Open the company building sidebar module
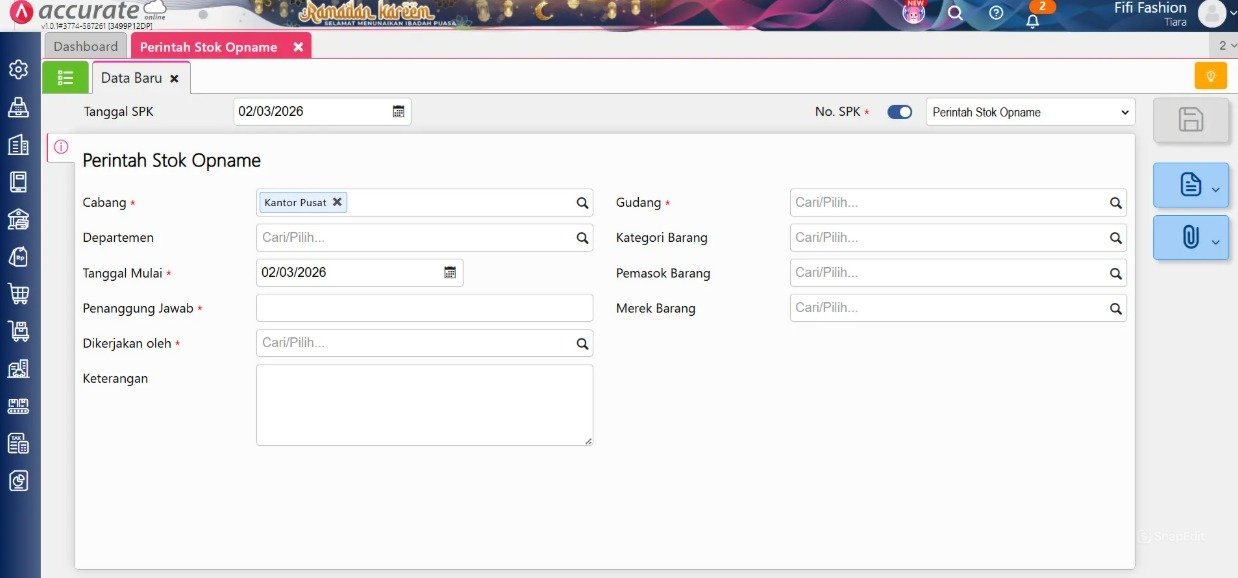The width and height of the screenshot is (1238, 578). [x=18, y=144]
